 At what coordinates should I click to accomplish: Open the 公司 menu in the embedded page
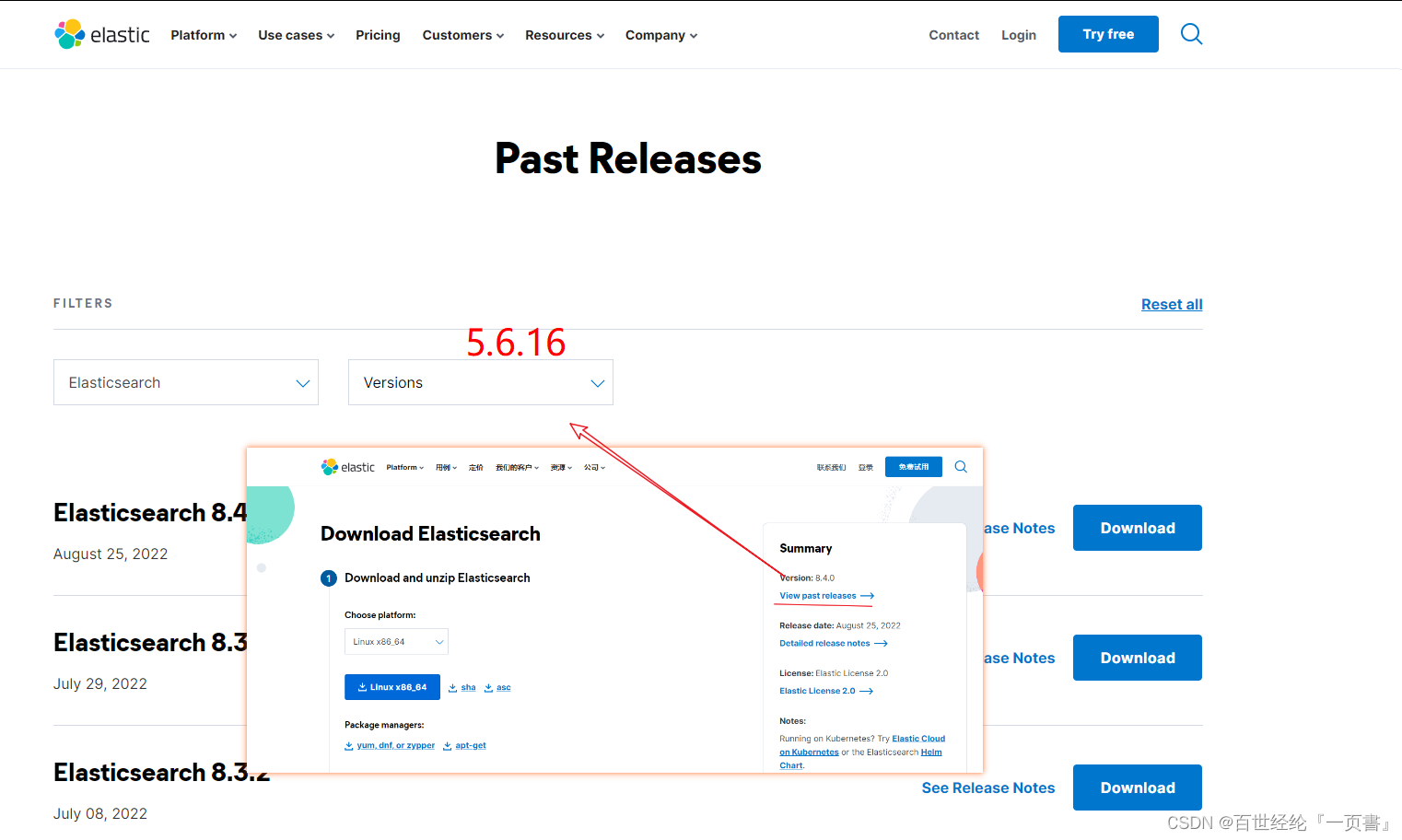coord(594,468)
